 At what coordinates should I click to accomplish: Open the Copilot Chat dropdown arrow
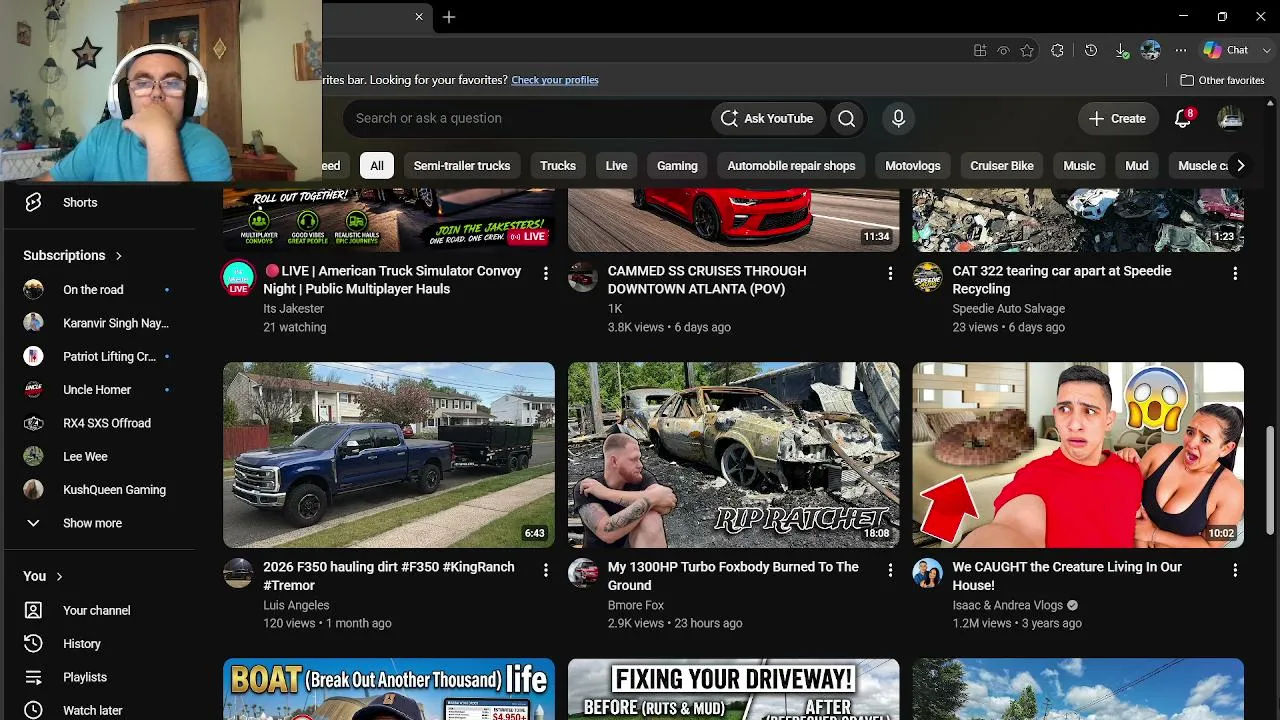(1266, 50)
